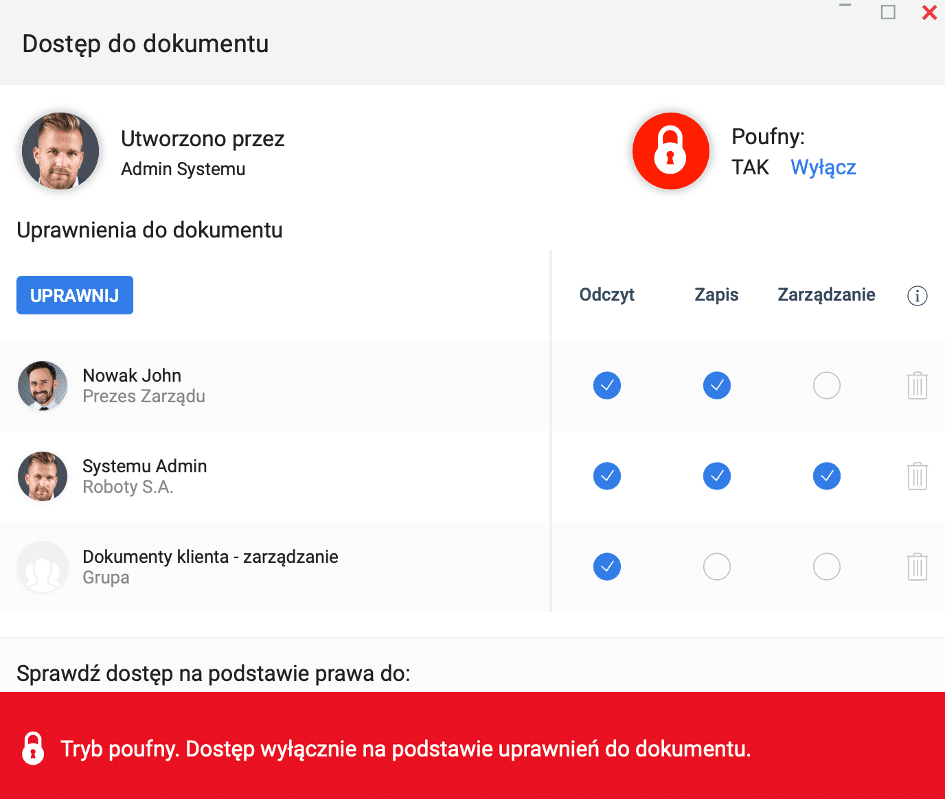Viewport: 945px width, 800px height.
Task: Click the UPRAWNIJ button
Action: (75, 295)
